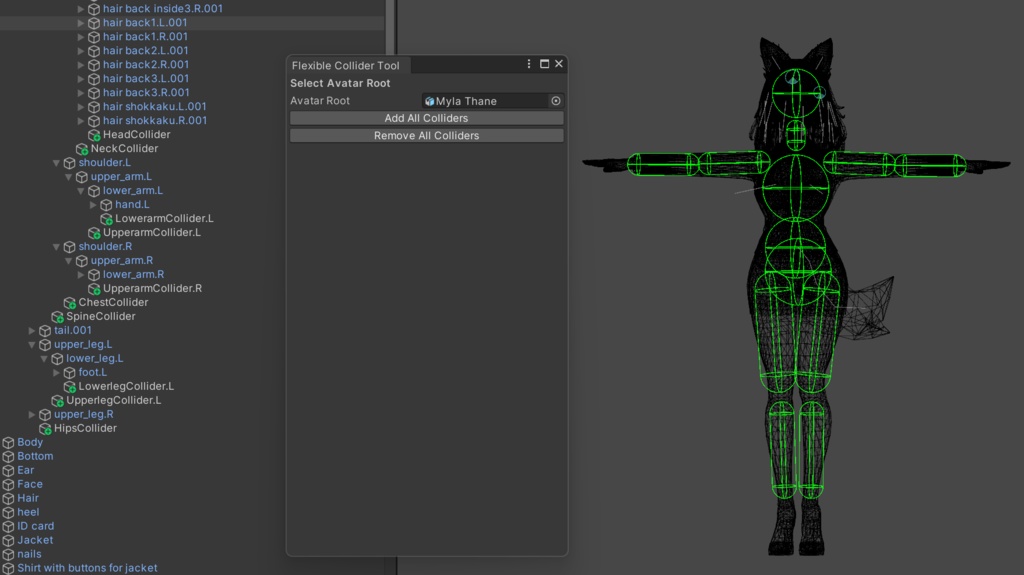Click the Ear object cube icon
Screen dimensions: 1024x575
click(x=8, y=470)
